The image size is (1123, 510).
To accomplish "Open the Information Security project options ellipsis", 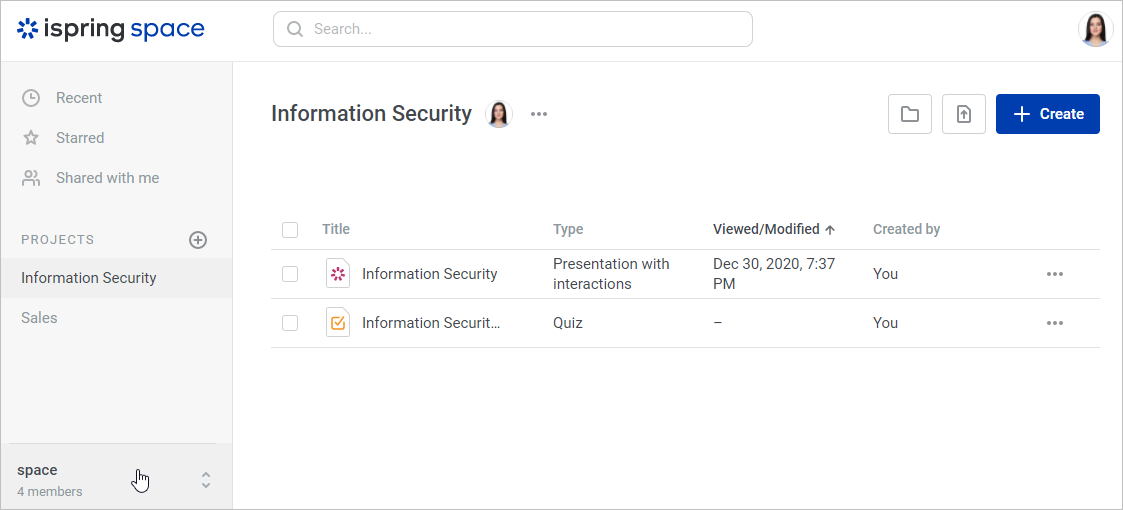I will pos(539,114).
